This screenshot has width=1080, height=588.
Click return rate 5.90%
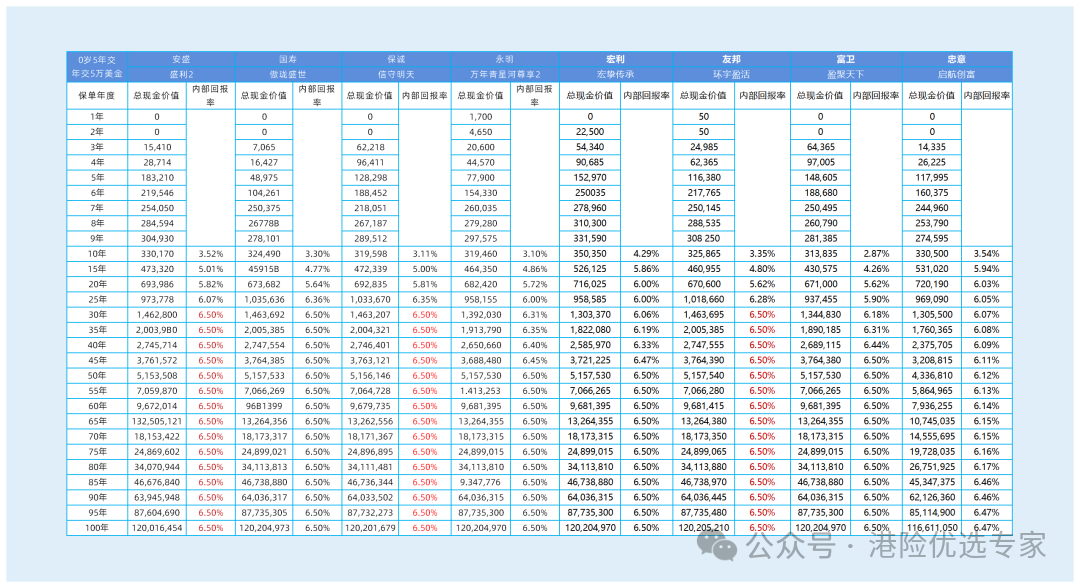(x=876, y=300)
